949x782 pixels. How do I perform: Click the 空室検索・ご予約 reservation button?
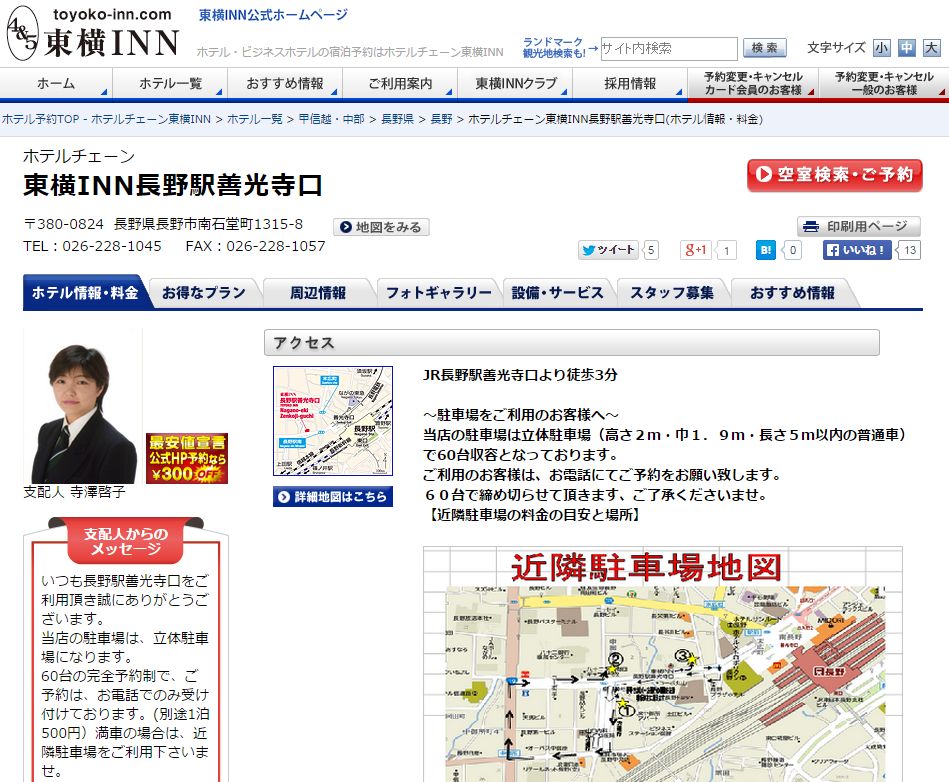click(835, 175)
